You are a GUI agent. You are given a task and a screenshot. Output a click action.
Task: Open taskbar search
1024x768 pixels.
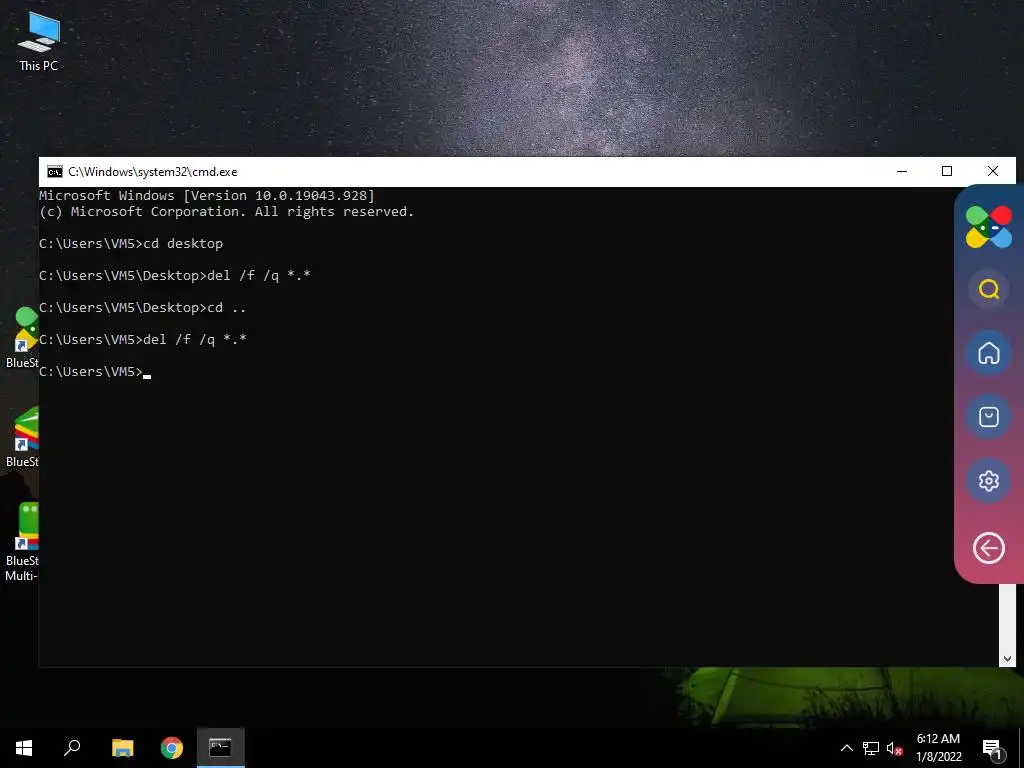[x=72, y=748]
